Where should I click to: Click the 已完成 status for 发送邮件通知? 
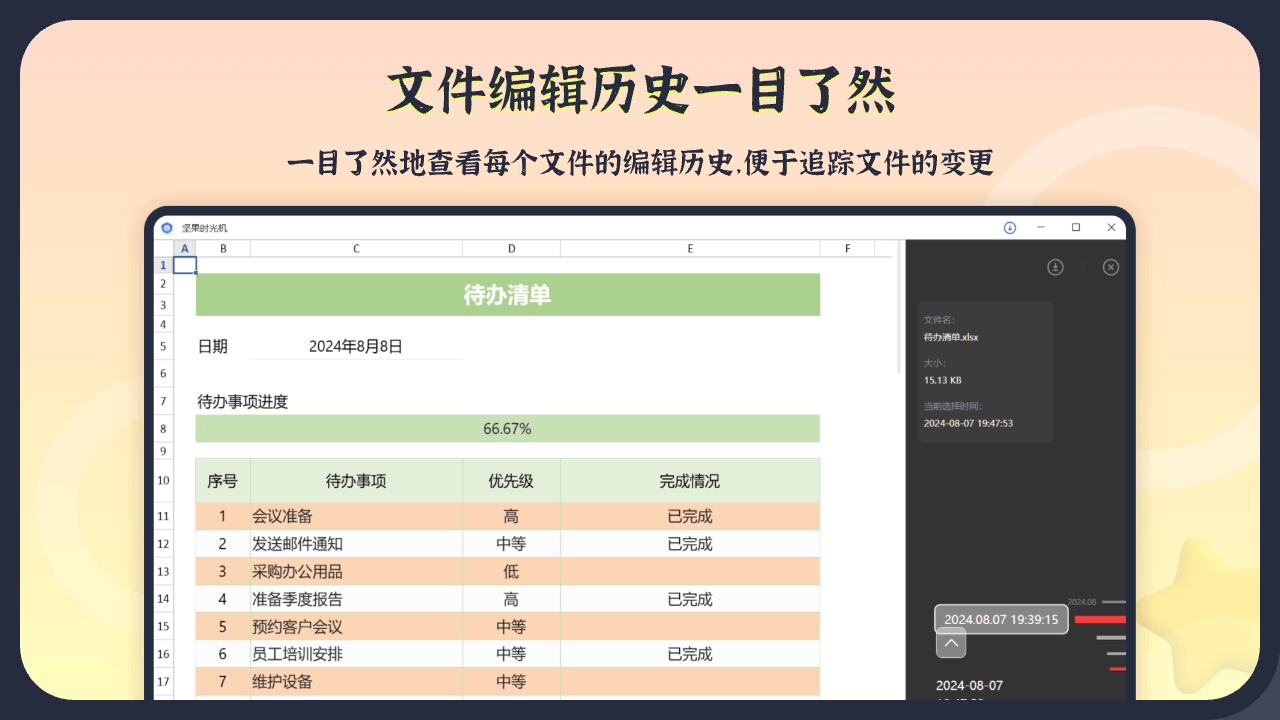click(690, 543)
